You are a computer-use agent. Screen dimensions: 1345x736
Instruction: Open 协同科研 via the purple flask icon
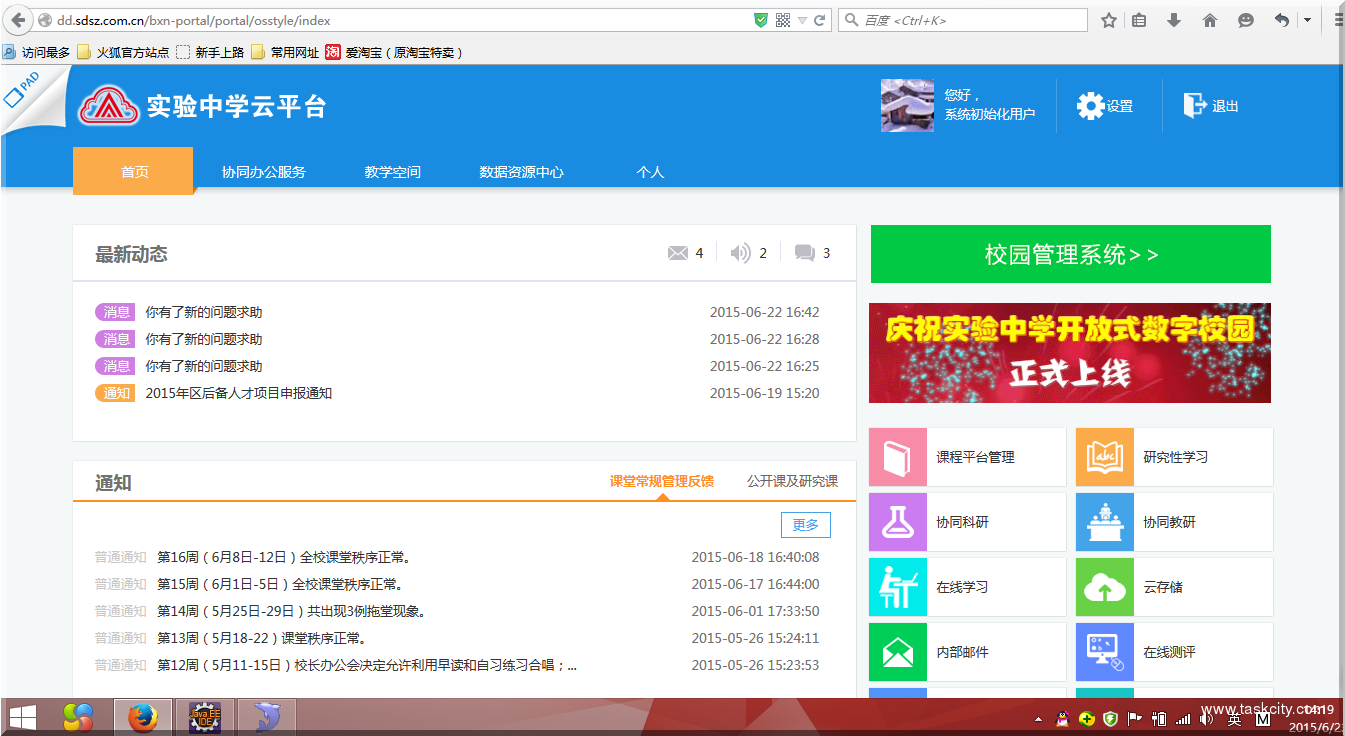897,521
